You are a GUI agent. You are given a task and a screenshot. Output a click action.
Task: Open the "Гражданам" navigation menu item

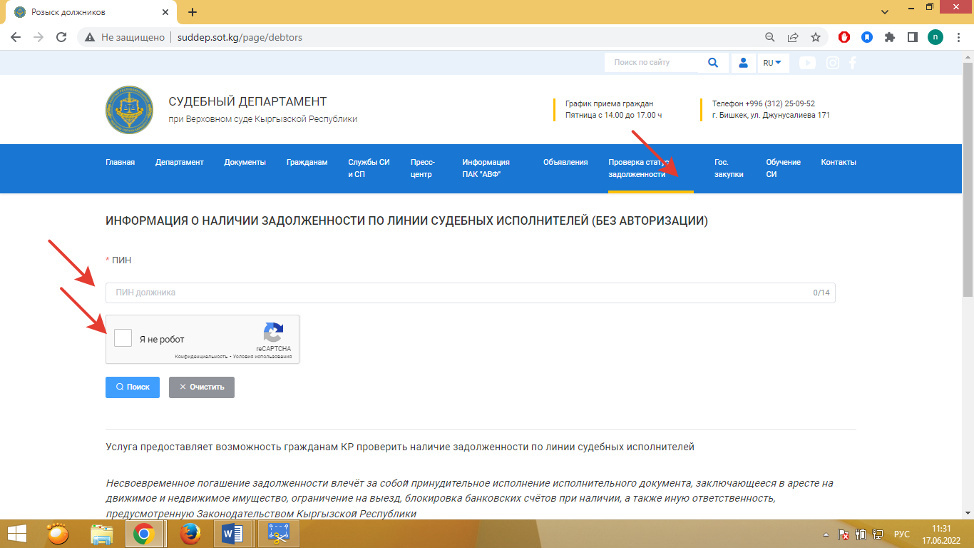(306, 162)
